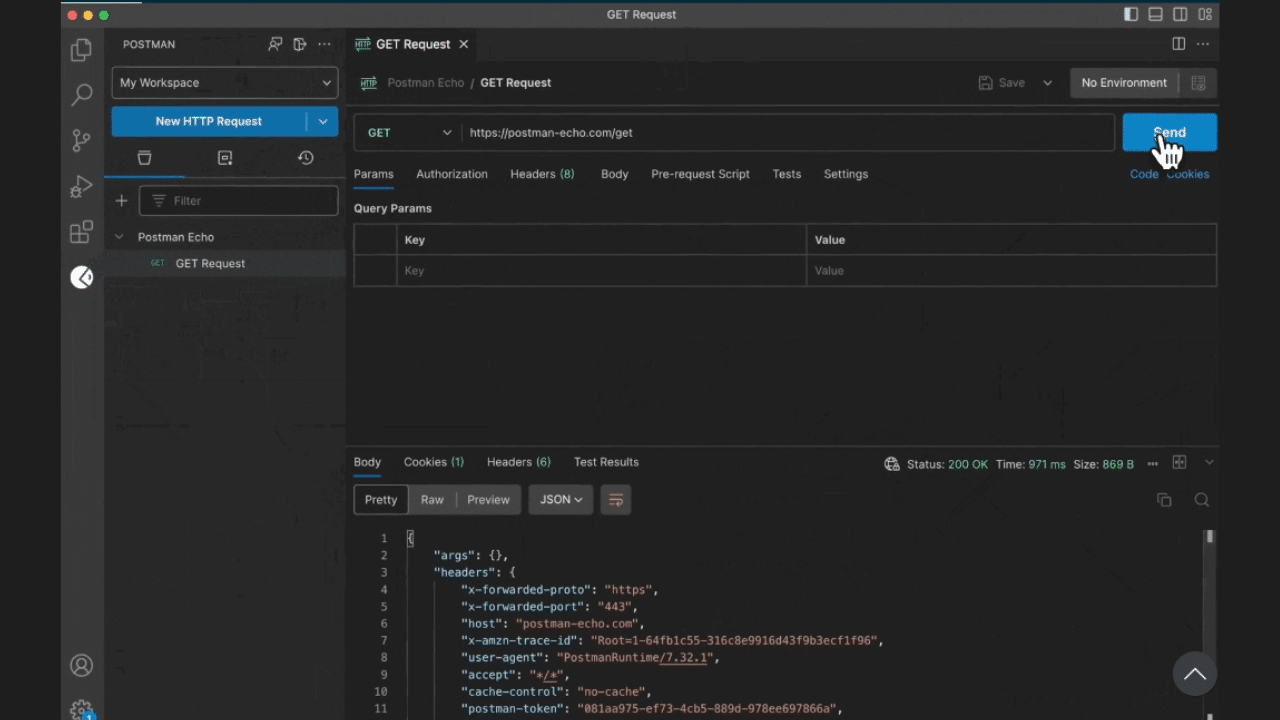Toggle line wrapping in the response viewer
The width and height of the screenshot is (1280, 720).
click(615, 499)
